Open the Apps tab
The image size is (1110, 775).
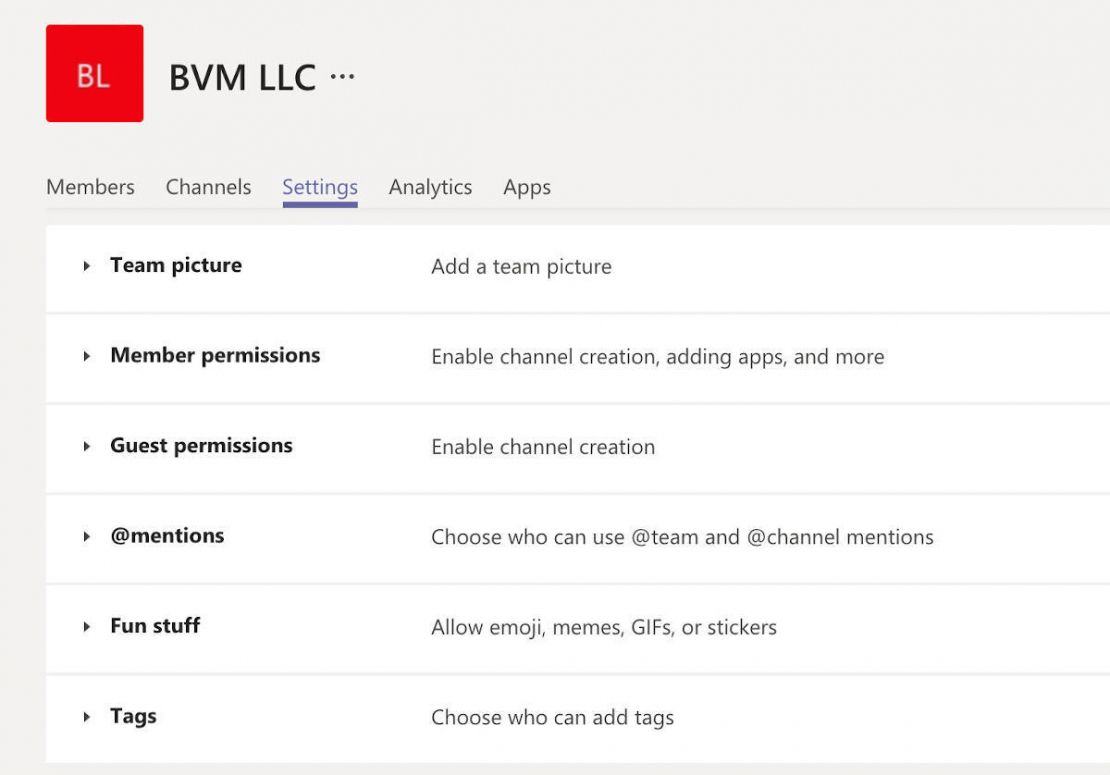pyautogui.click(x=527, y=187)
